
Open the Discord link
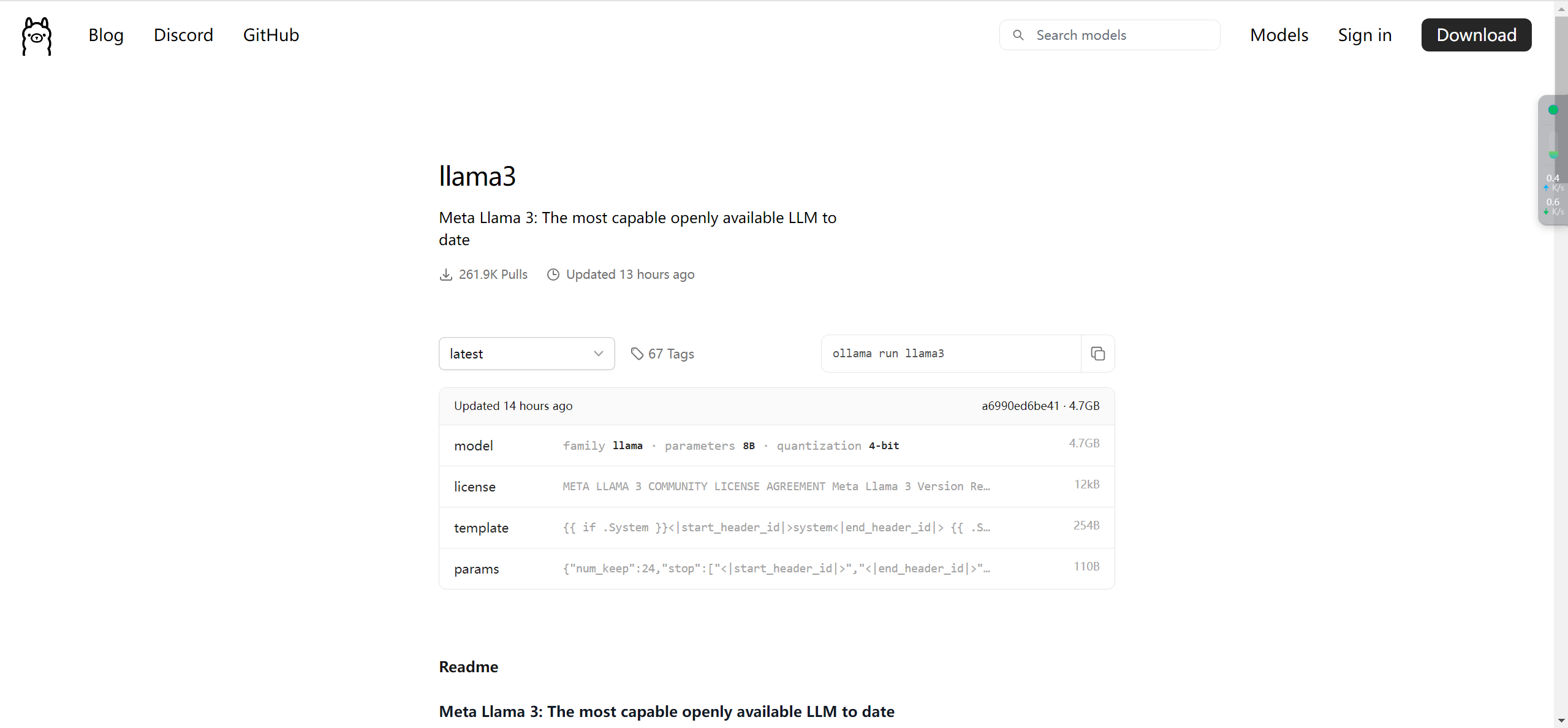[183, 35]
